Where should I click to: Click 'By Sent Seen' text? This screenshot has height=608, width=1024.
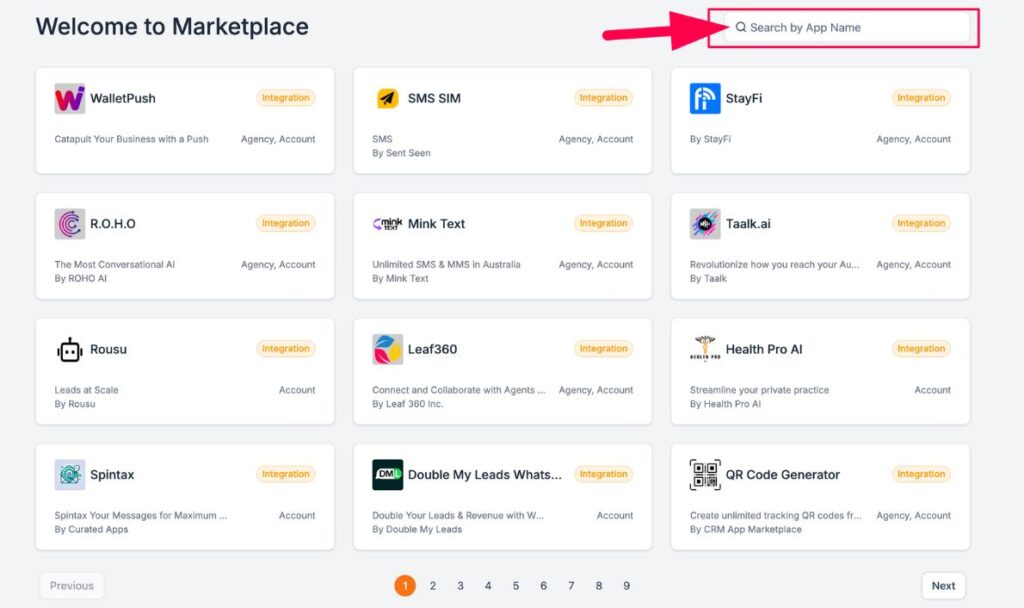tap(401, 153)
